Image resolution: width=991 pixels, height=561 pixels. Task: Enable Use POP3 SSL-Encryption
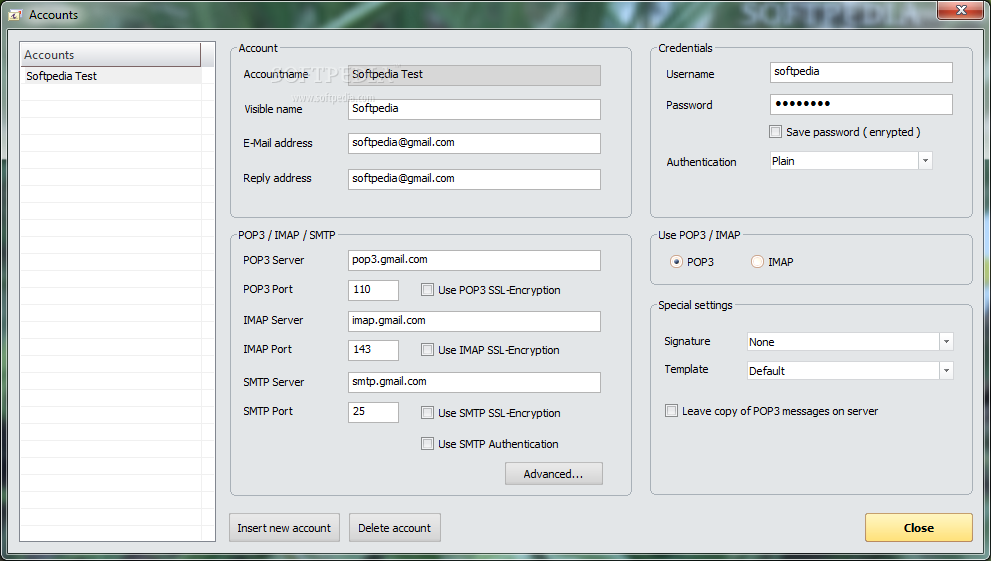427,290
